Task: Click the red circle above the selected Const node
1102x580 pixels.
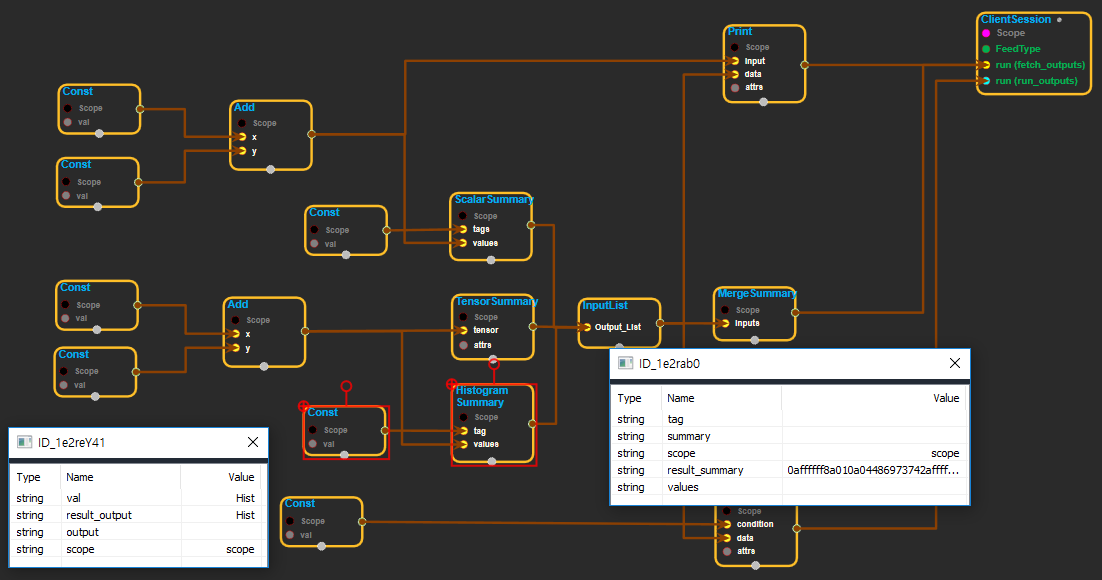Action: point(346,386)
